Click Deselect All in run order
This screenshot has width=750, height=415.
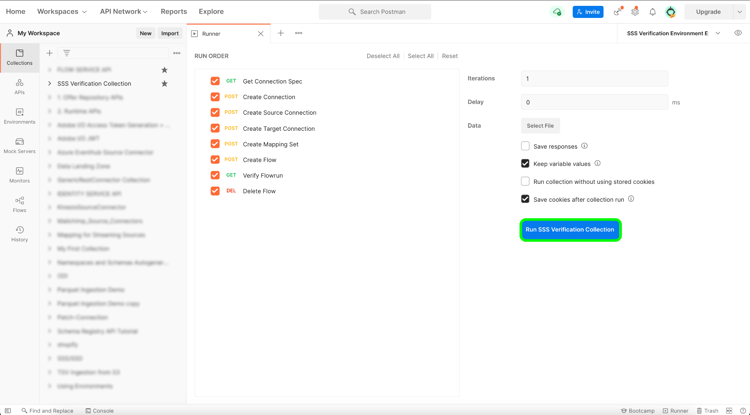click(383, 56)
